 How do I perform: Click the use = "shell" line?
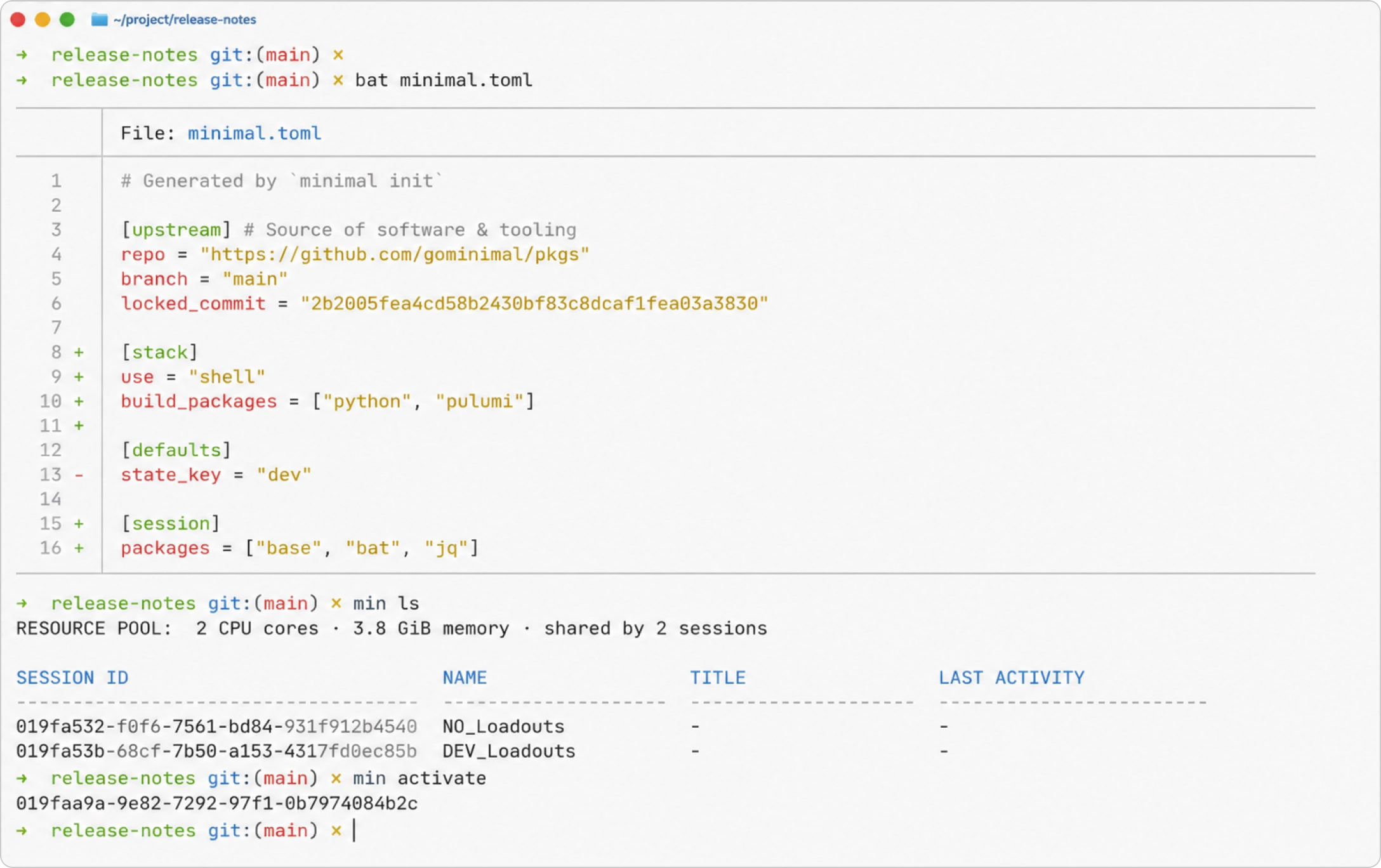pos(193,377)
